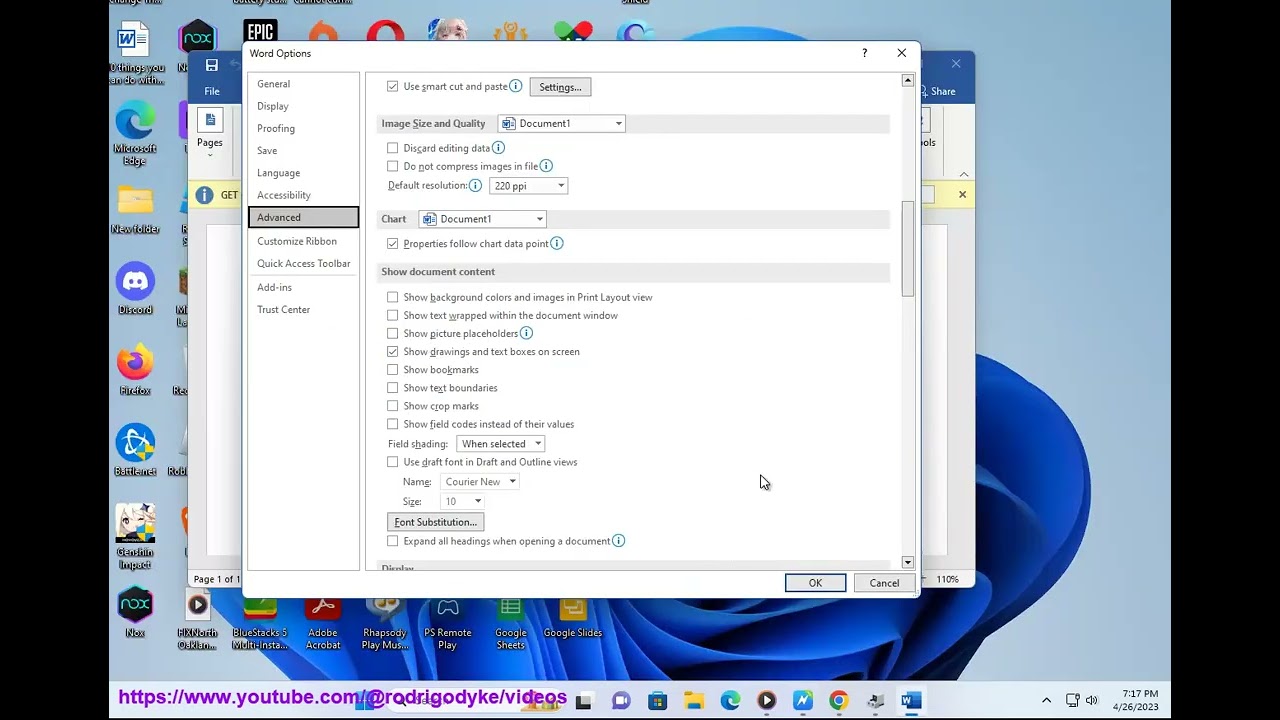The image size is (1280, 720).
Task: Launch PS Remote Play desktop icon
Action: [x=448, y=620]
